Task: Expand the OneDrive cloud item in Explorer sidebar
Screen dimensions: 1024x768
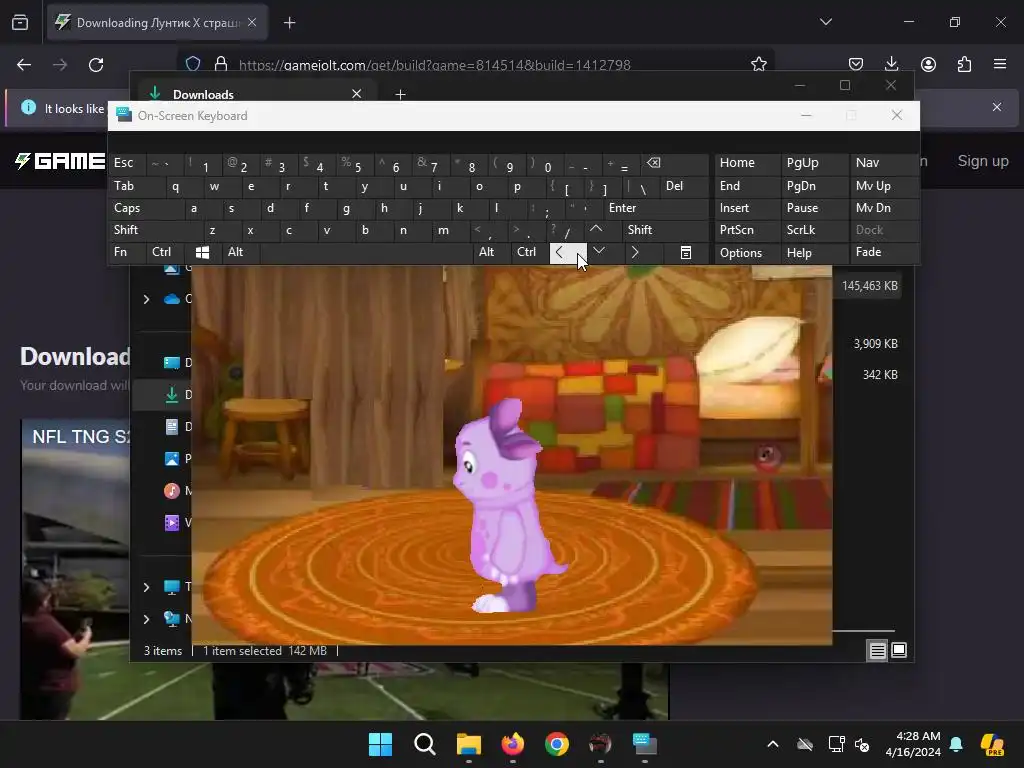Action: coord(146,299)
